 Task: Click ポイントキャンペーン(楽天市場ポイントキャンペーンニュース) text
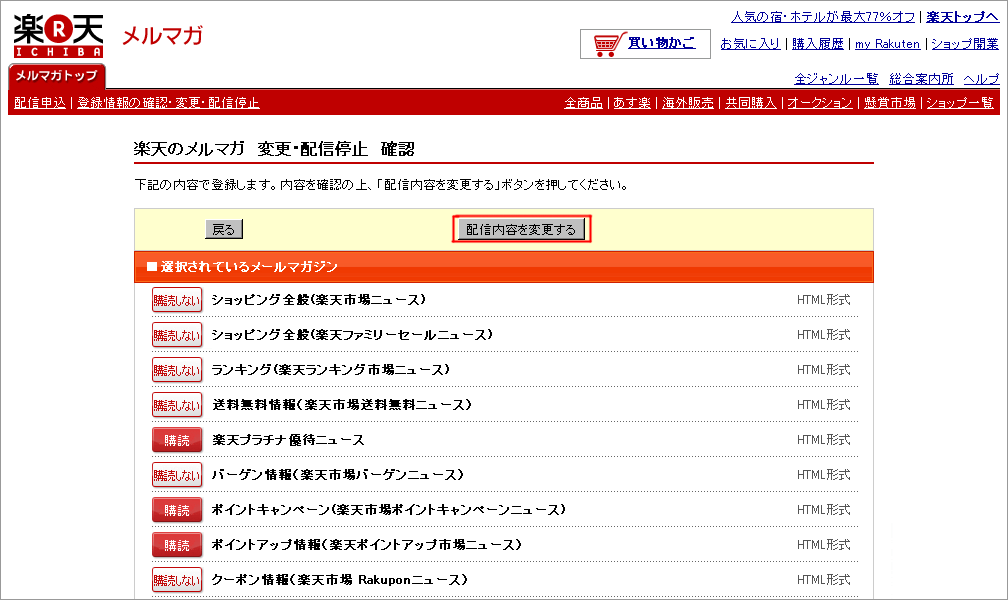coord(389,510)
